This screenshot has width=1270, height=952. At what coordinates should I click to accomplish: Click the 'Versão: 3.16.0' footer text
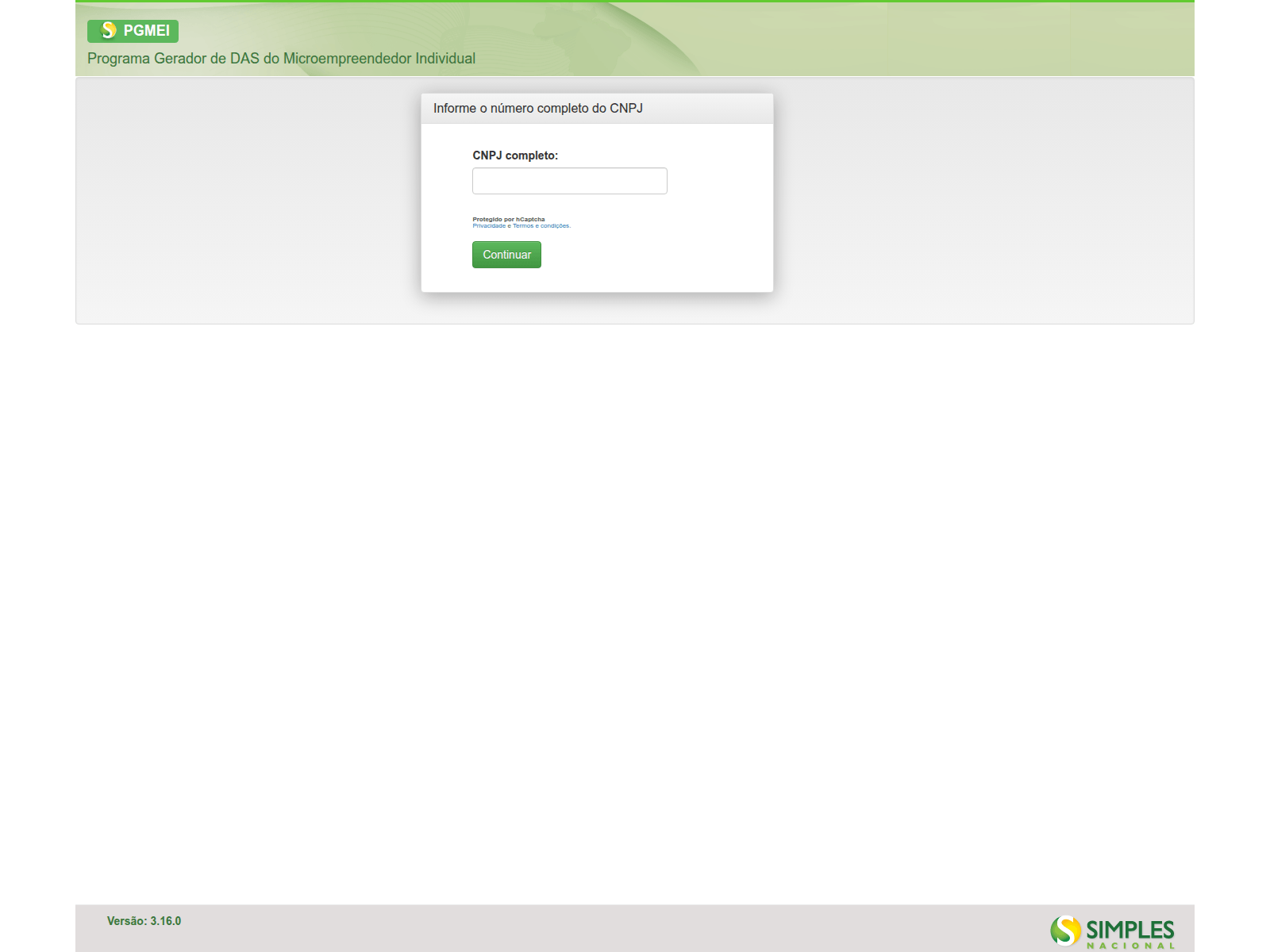144,921
